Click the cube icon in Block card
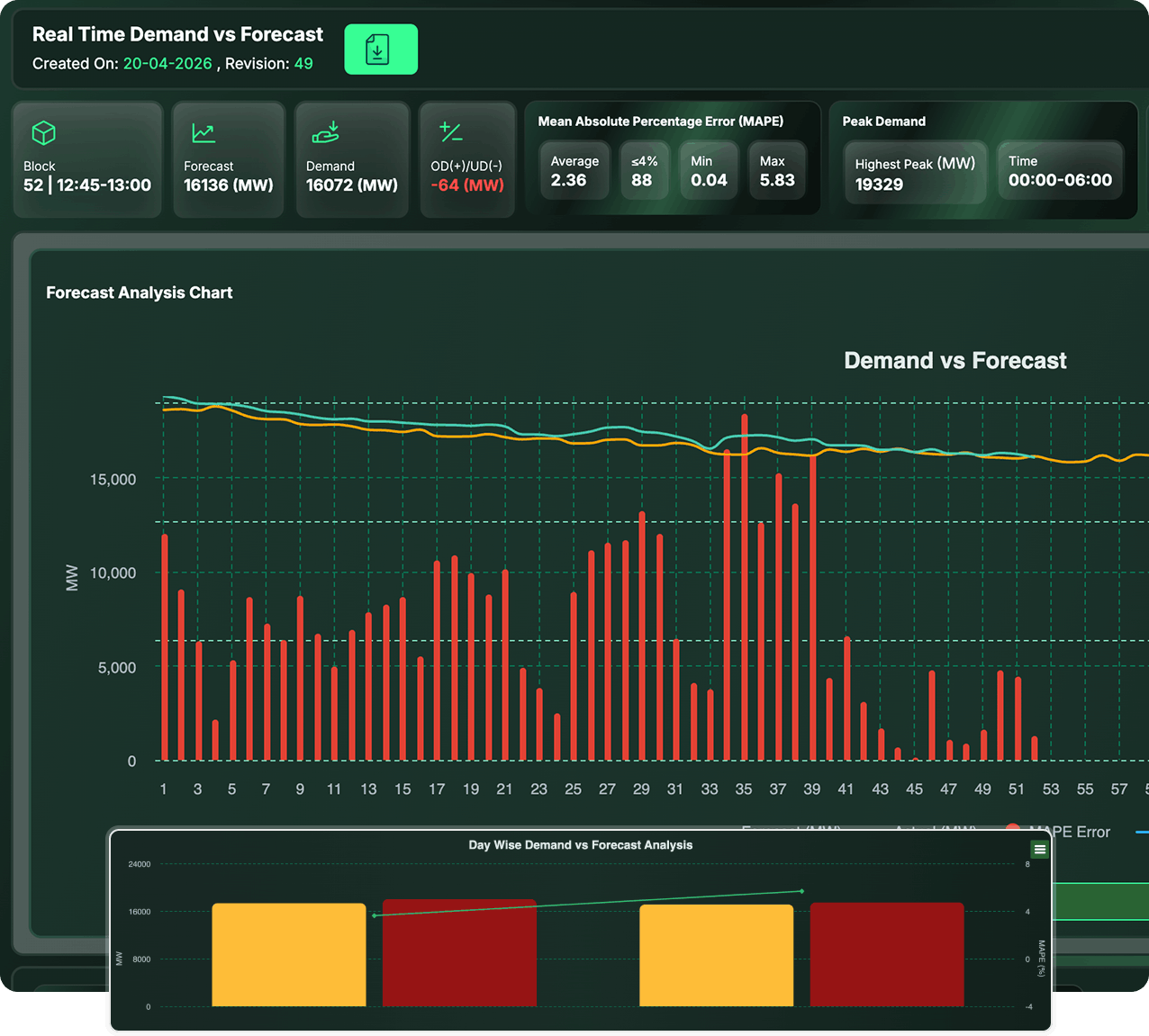 (x=44, y=133)
